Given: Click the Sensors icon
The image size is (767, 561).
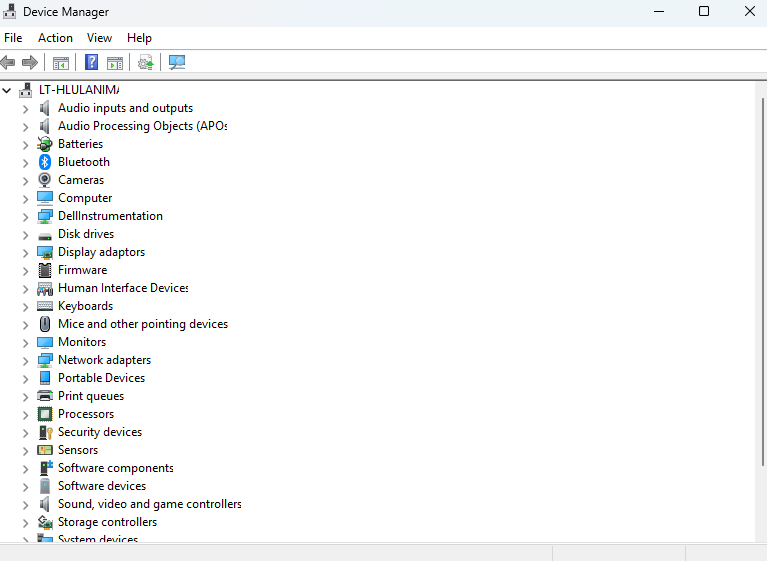Looking at the screenshot, I should pos(45,450).
